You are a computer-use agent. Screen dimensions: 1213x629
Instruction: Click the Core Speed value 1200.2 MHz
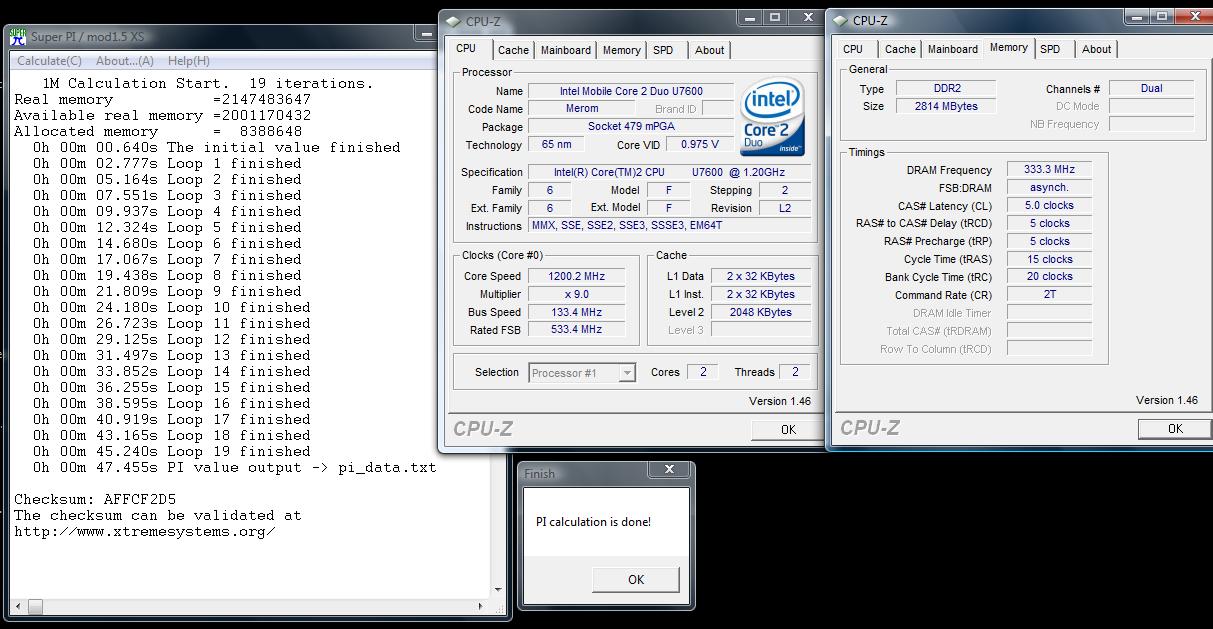tap(577, 276)
